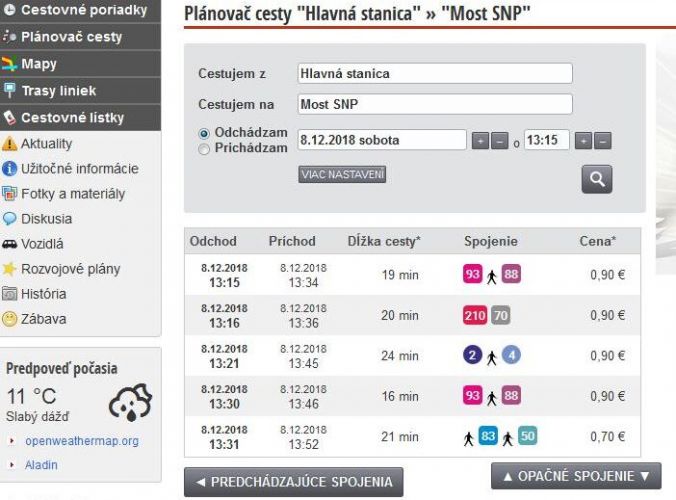The width and height of the screenshot is (676, 500).
Task: Click the blue line 83 badge
Action: [488, 436]
